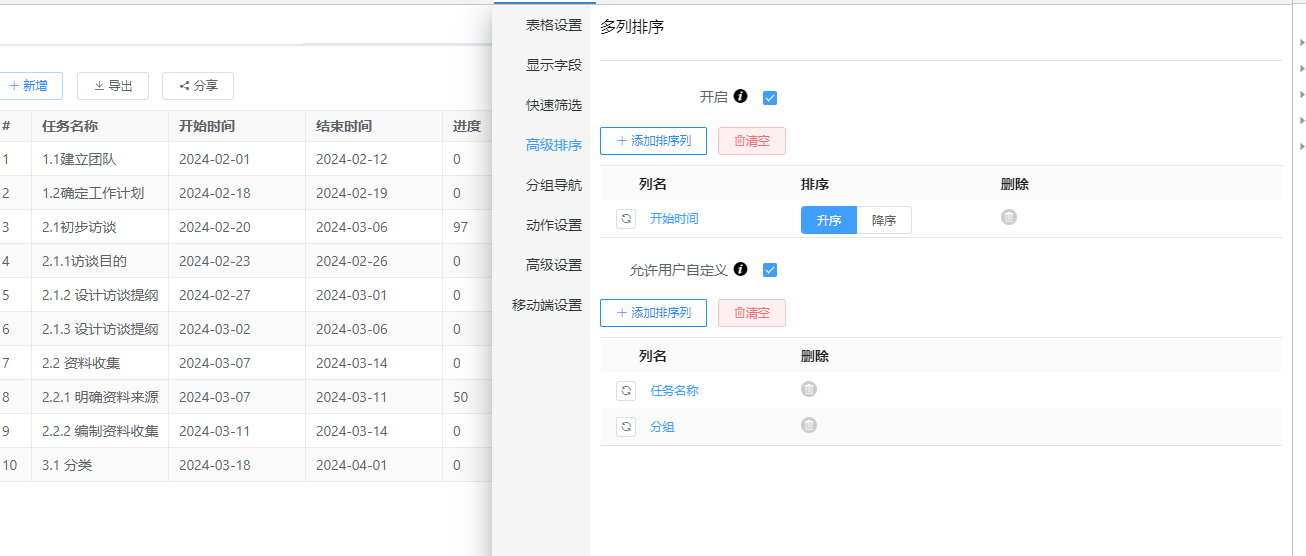This screenshot has height=556, width=1306.
Task: Delete the 开始时间 sort column
Action: tap(1009, 217)
